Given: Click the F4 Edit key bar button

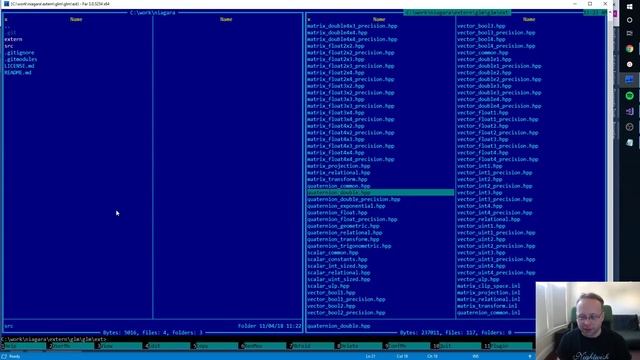Looking at the screenshot, I should click(x=167, y=346).
